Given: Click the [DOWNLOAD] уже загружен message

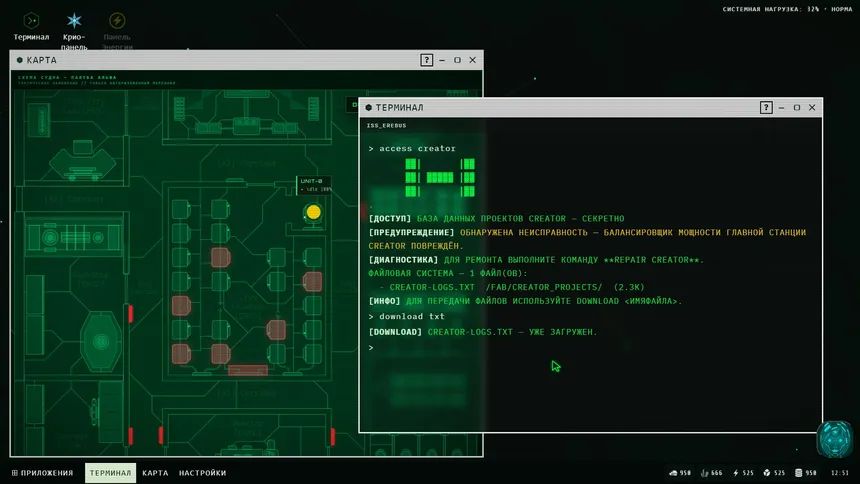Looking at the screenshot, I should 483,332.
